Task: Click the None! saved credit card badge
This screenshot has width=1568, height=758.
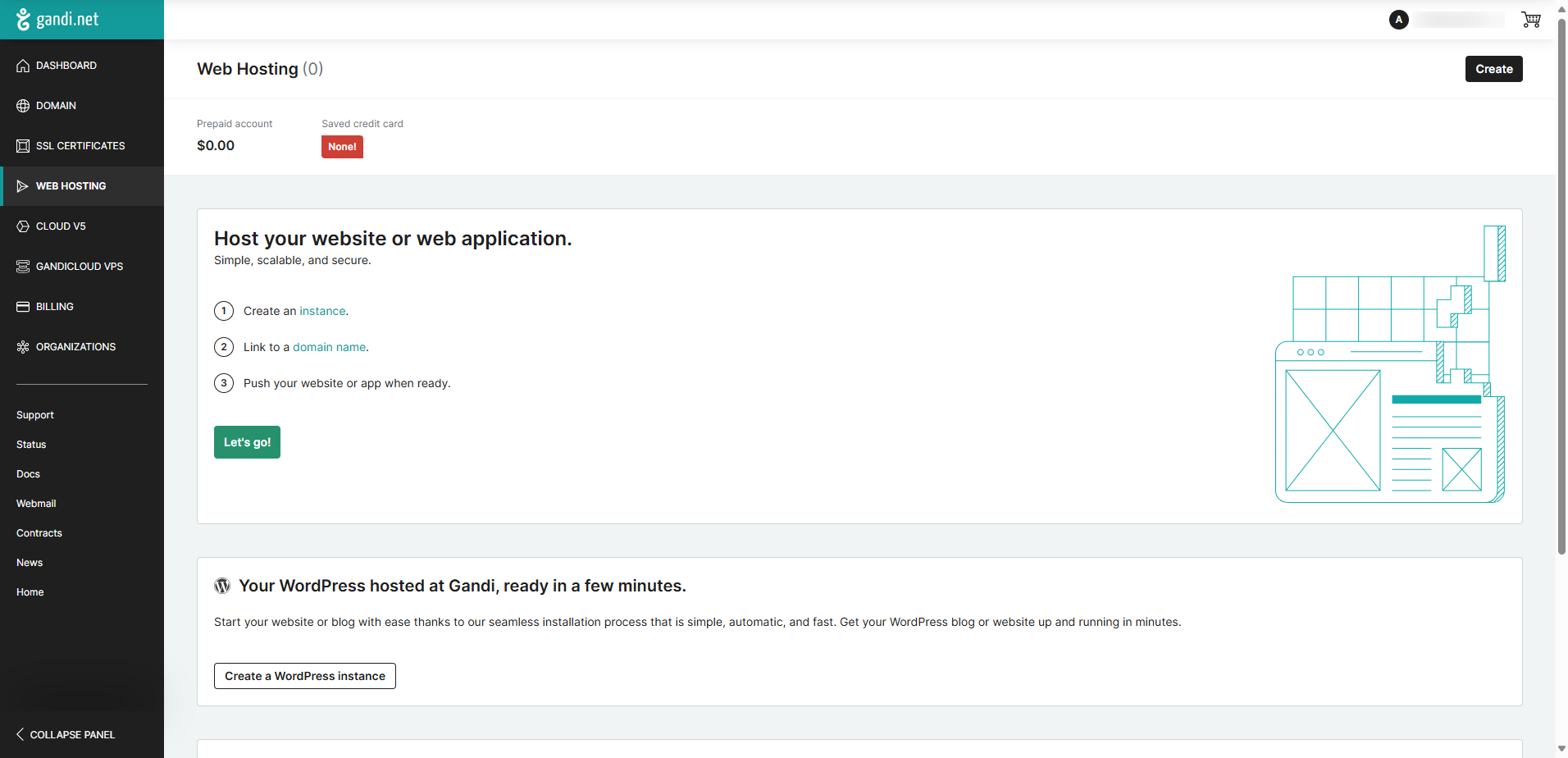Action: coord(342,147)
